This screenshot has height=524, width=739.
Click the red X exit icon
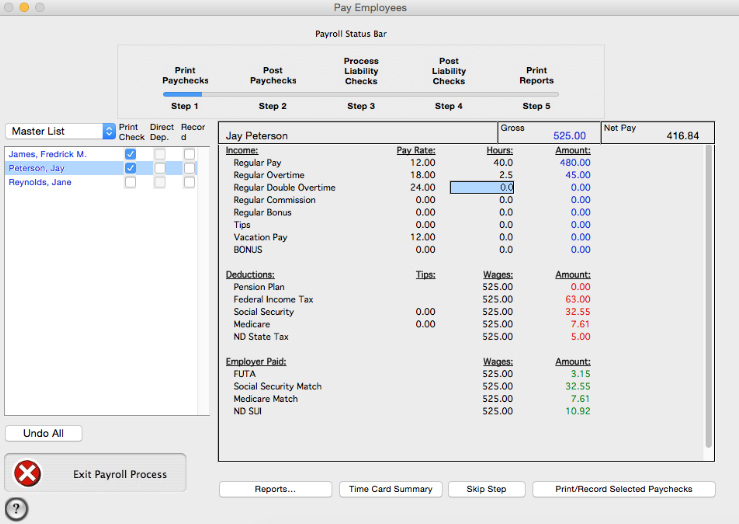(x=27, y=474)
